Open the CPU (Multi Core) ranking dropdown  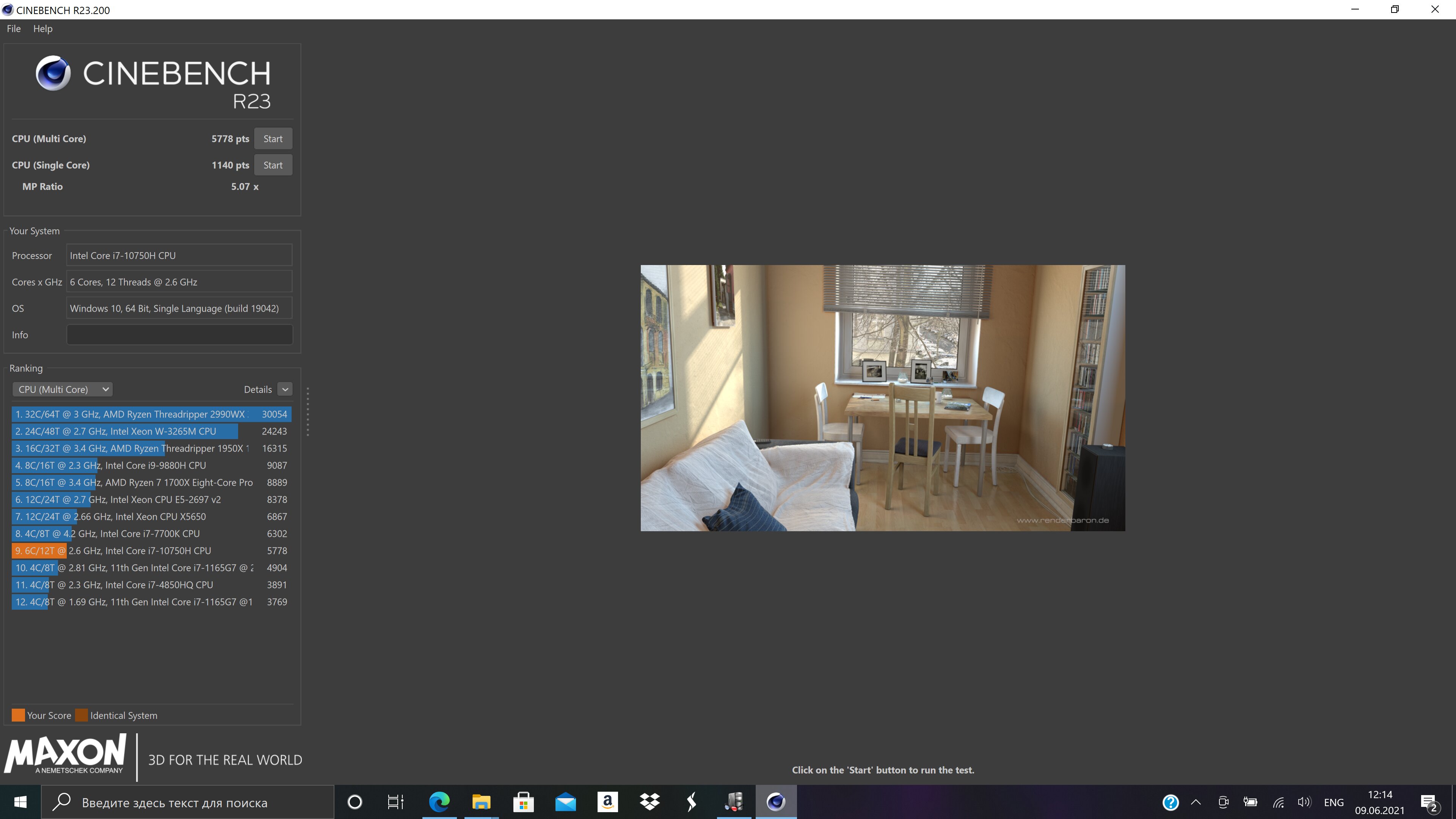63,389
